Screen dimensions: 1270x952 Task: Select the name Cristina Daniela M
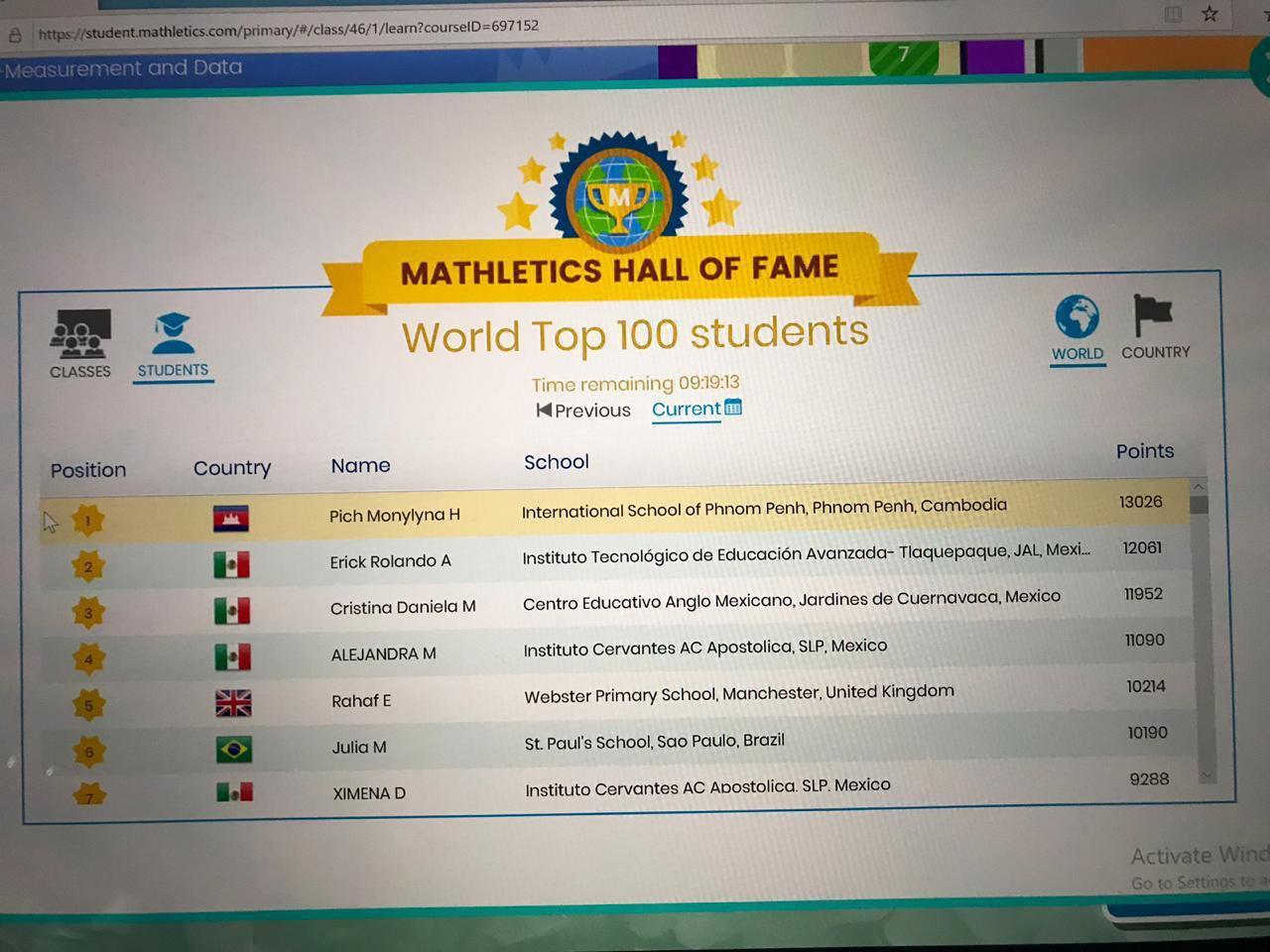click(x=403, y=607)
